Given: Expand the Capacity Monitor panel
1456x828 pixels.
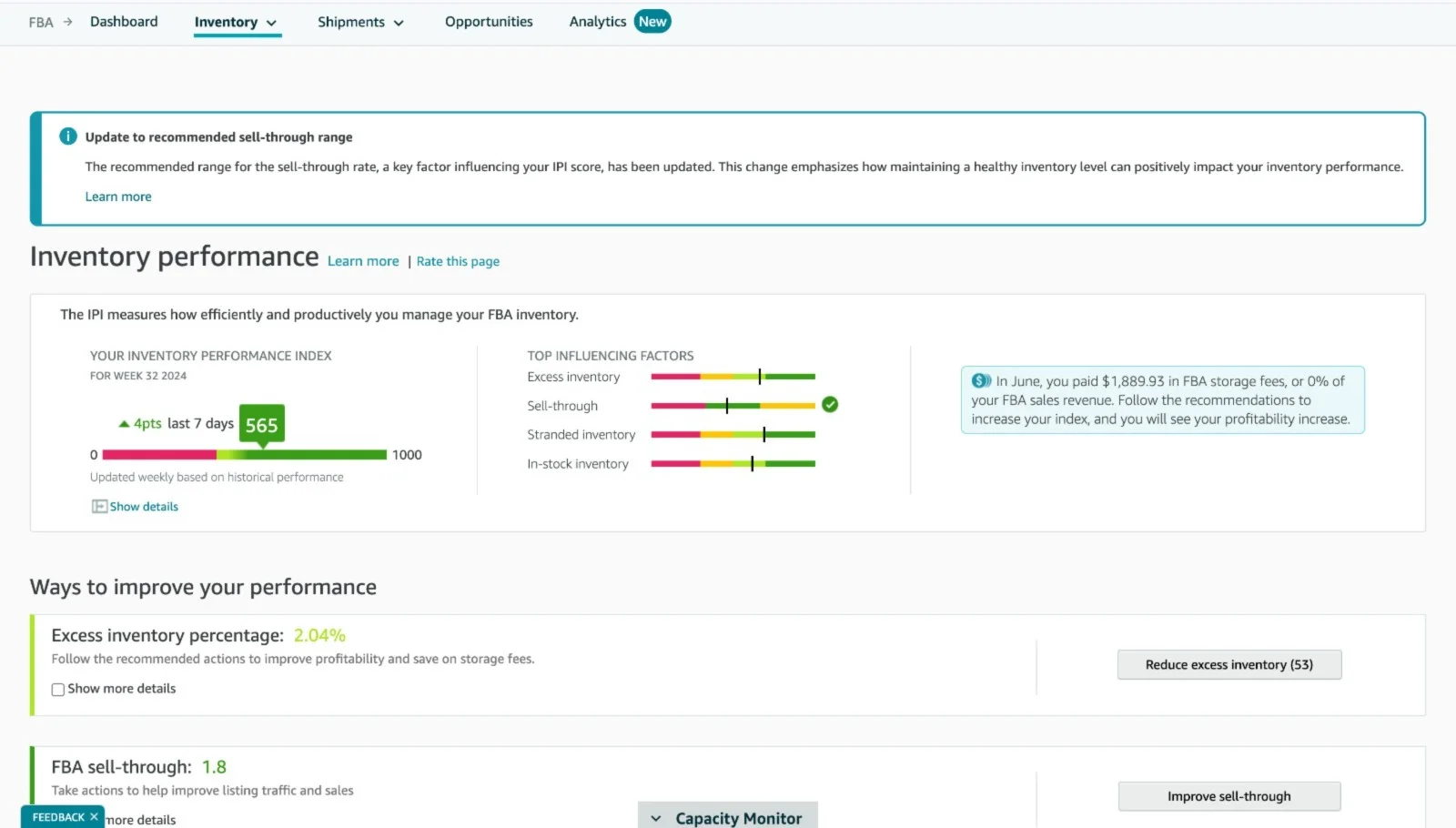Looking at the screenshot, I should 727,818.
